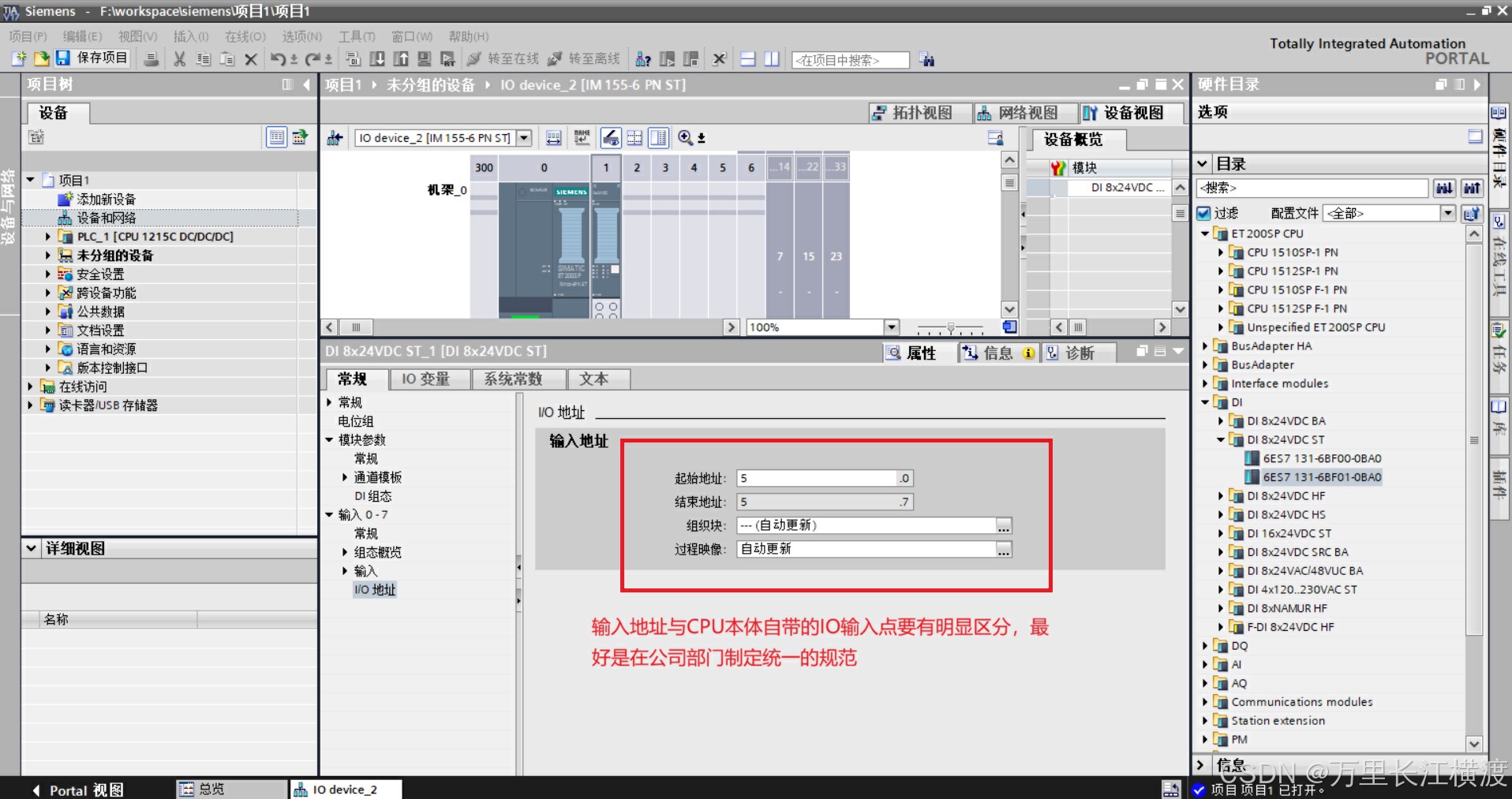
Task: Open the 项目(P) menu
Action: coord(28,36)
